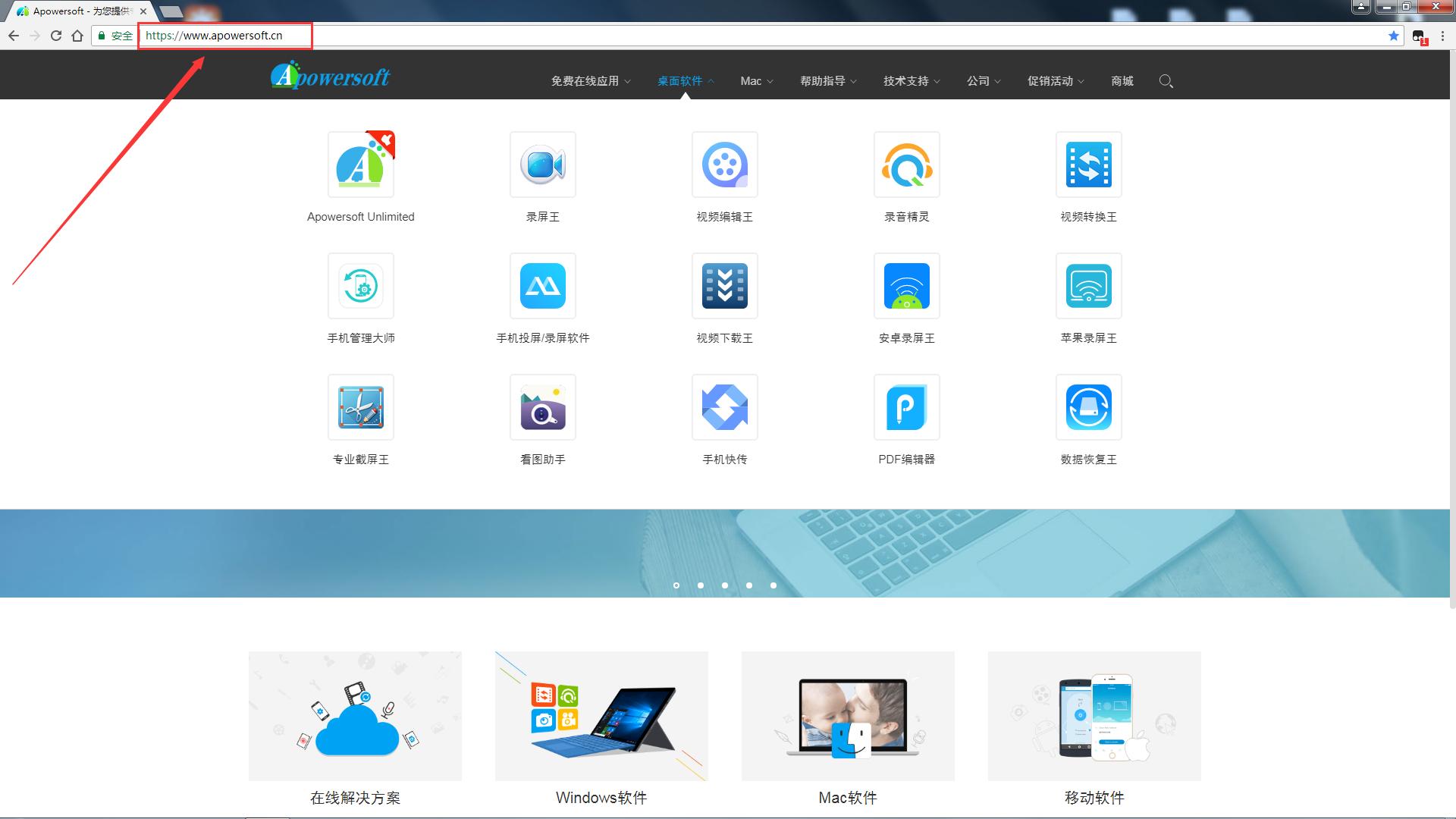Select the first carousel indicator dot
This screenshot has width=1456, height=819.
(x=676, y=585)
